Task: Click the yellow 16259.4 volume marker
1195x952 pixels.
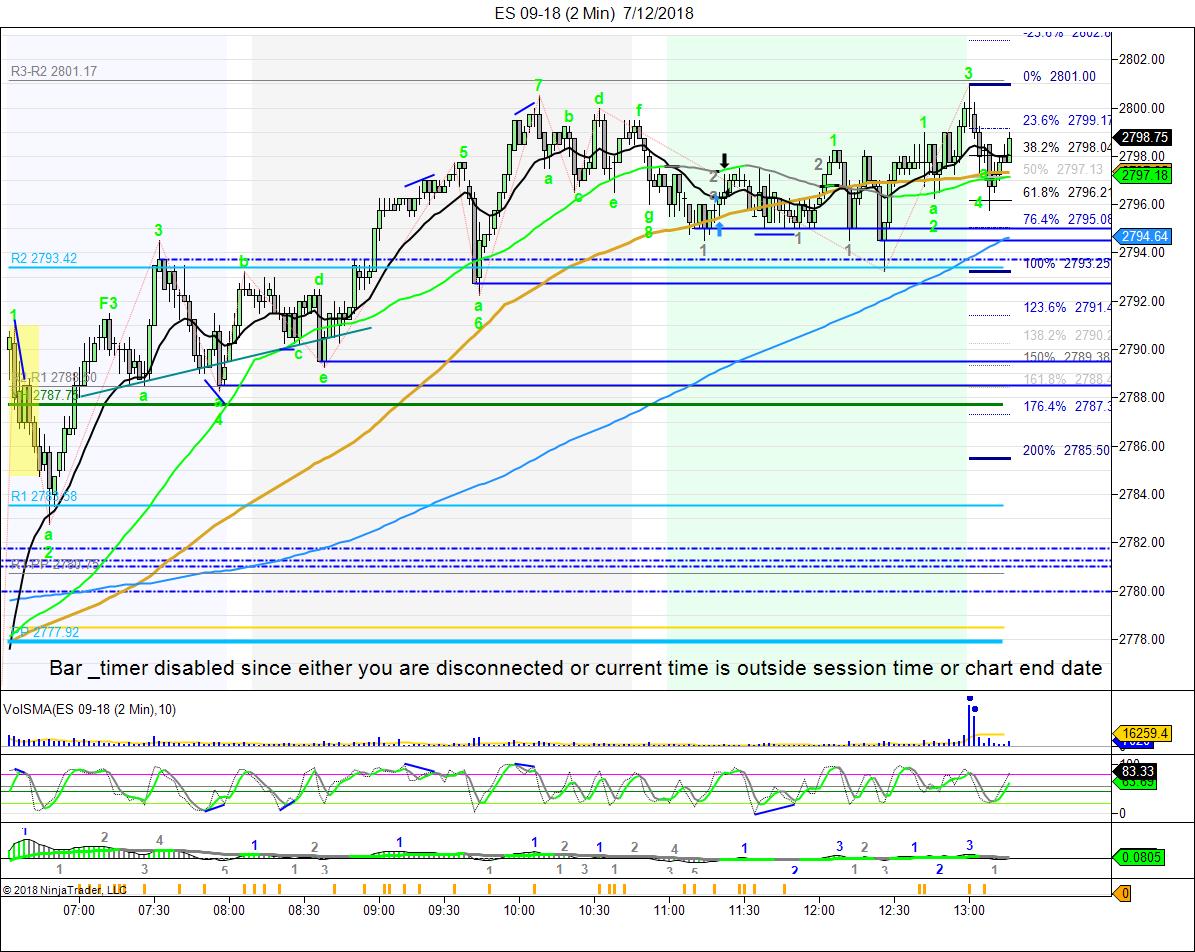Action: (x=1142, y=733)
